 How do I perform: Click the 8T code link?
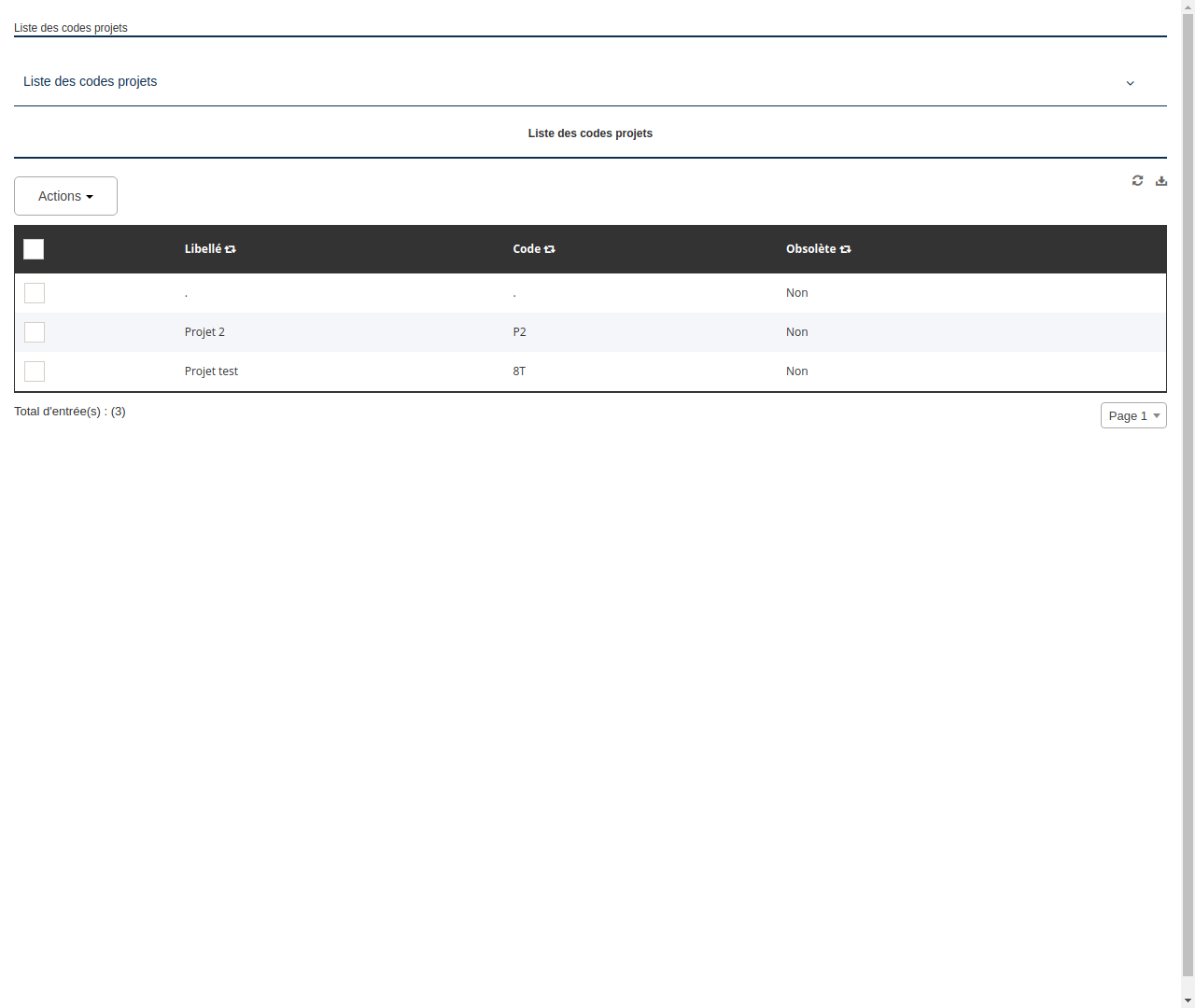coord(518,371)
